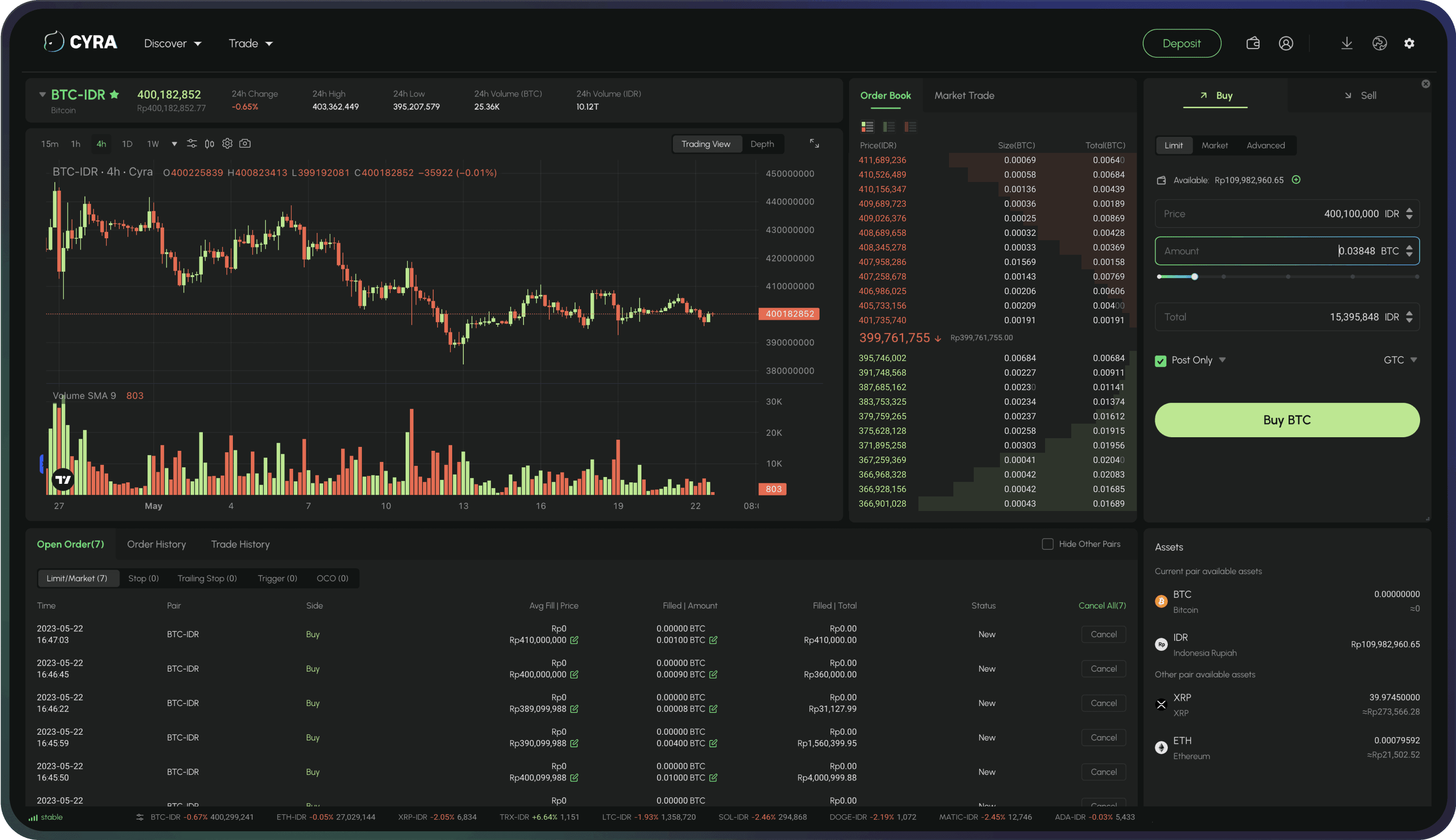1456x840 pixels.
Task: Cancel the 16:47:03 order
Action: click(1104, 634)
